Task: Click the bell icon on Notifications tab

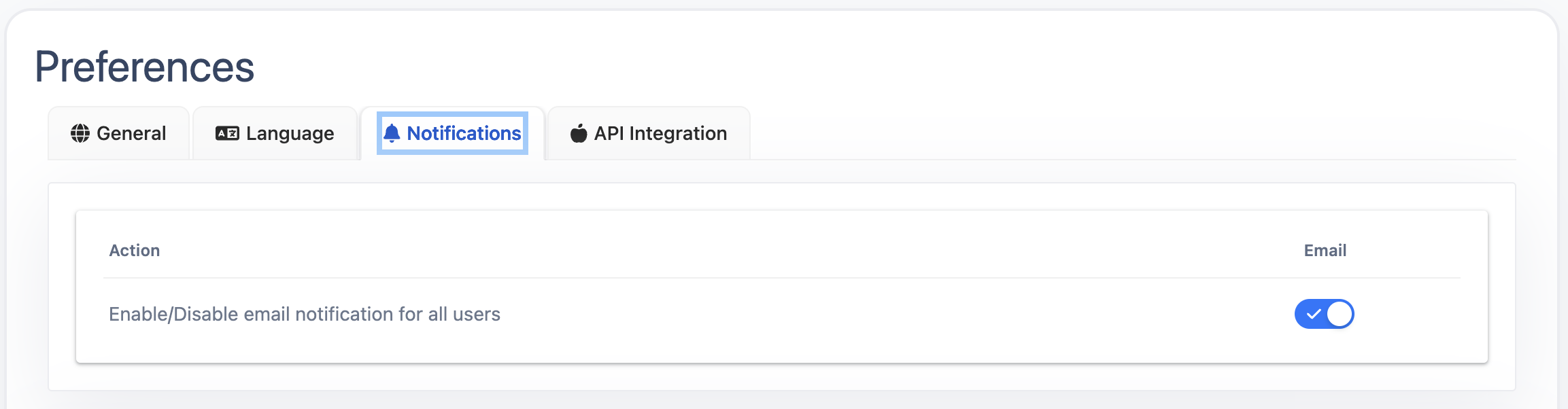Action: (x=392, y=133)
